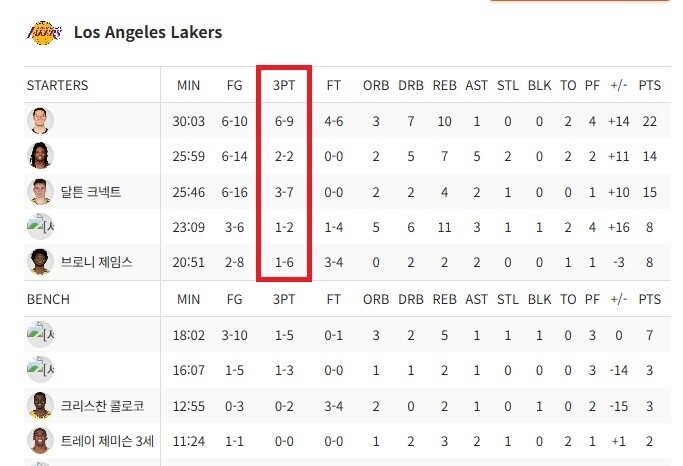Screen dimensions: 683x466
Task: Click the Los Angeles Lakers team logo
Action: click(43, 33)
